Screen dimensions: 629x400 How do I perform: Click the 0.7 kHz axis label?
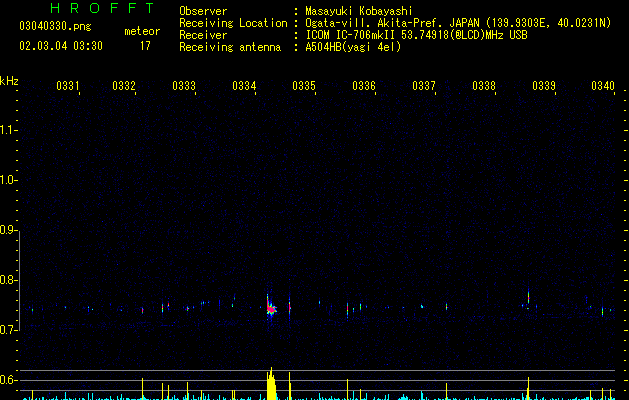[x=8, y=330]
